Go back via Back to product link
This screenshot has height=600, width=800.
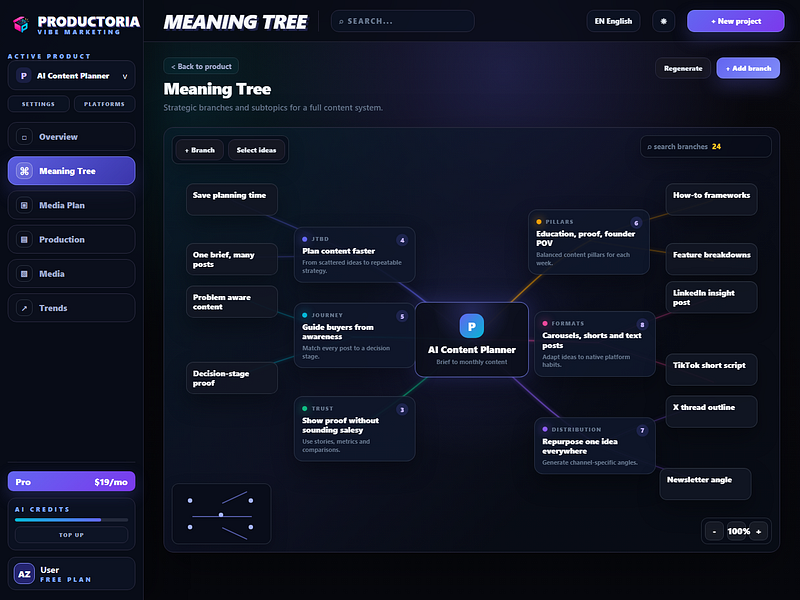[201, 66]
